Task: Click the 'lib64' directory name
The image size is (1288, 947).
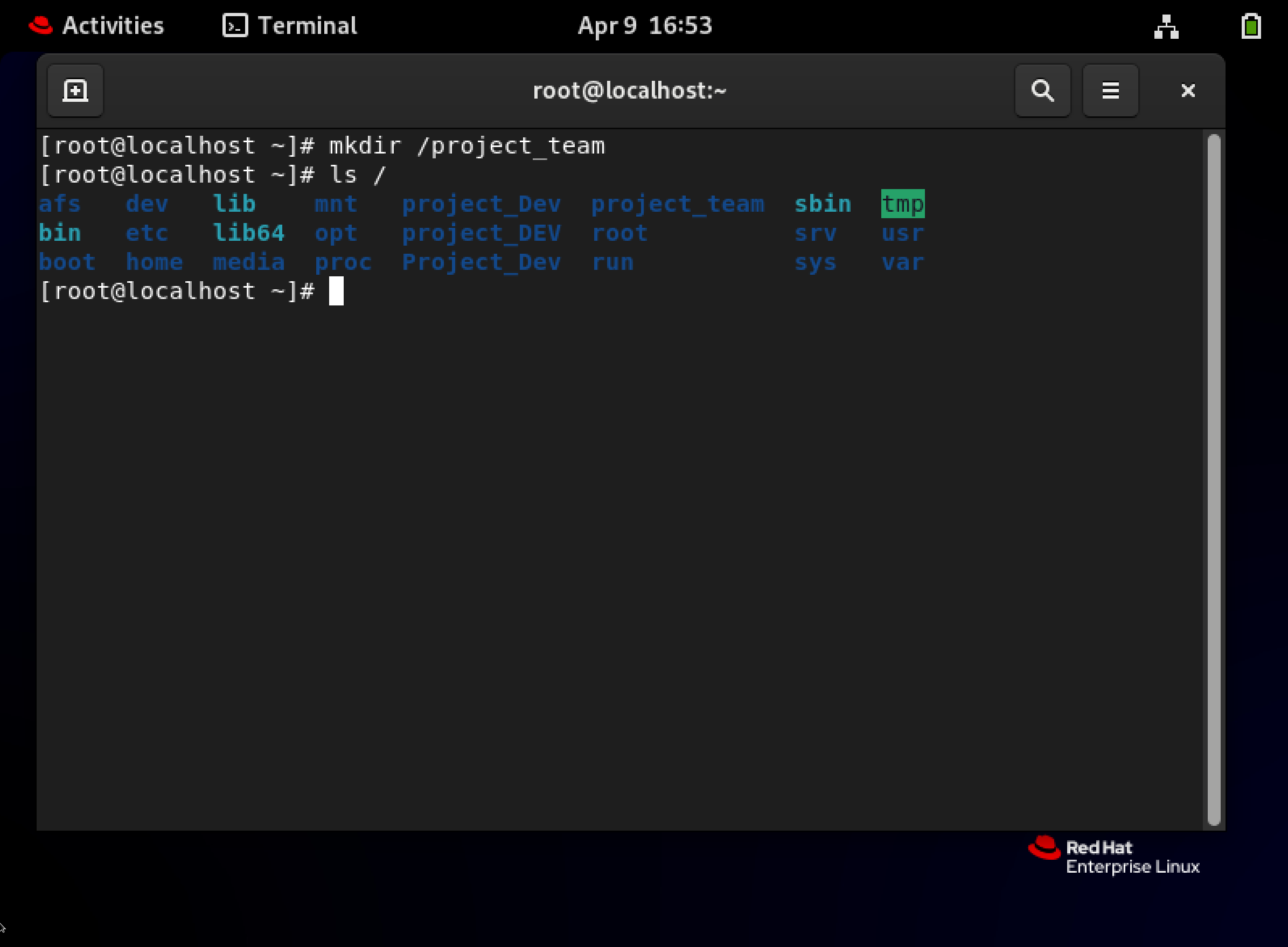Action: 248,233
